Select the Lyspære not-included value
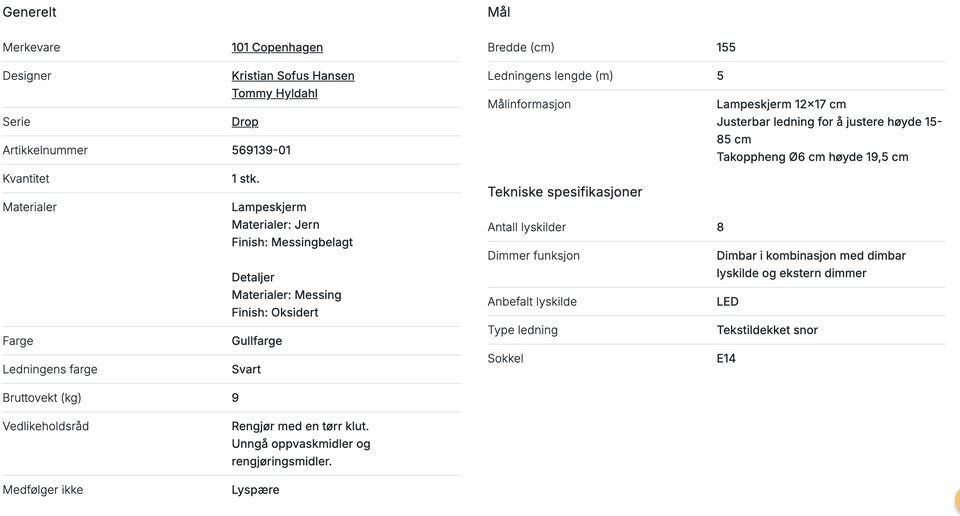Viewport: 960px width, 516px height. (255, 490)
